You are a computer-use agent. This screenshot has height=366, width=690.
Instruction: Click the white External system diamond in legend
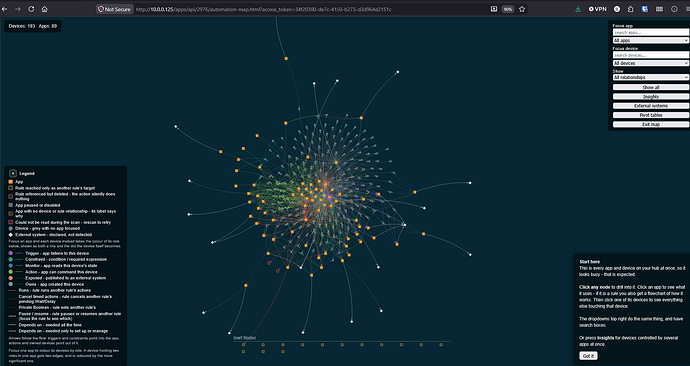11,235
